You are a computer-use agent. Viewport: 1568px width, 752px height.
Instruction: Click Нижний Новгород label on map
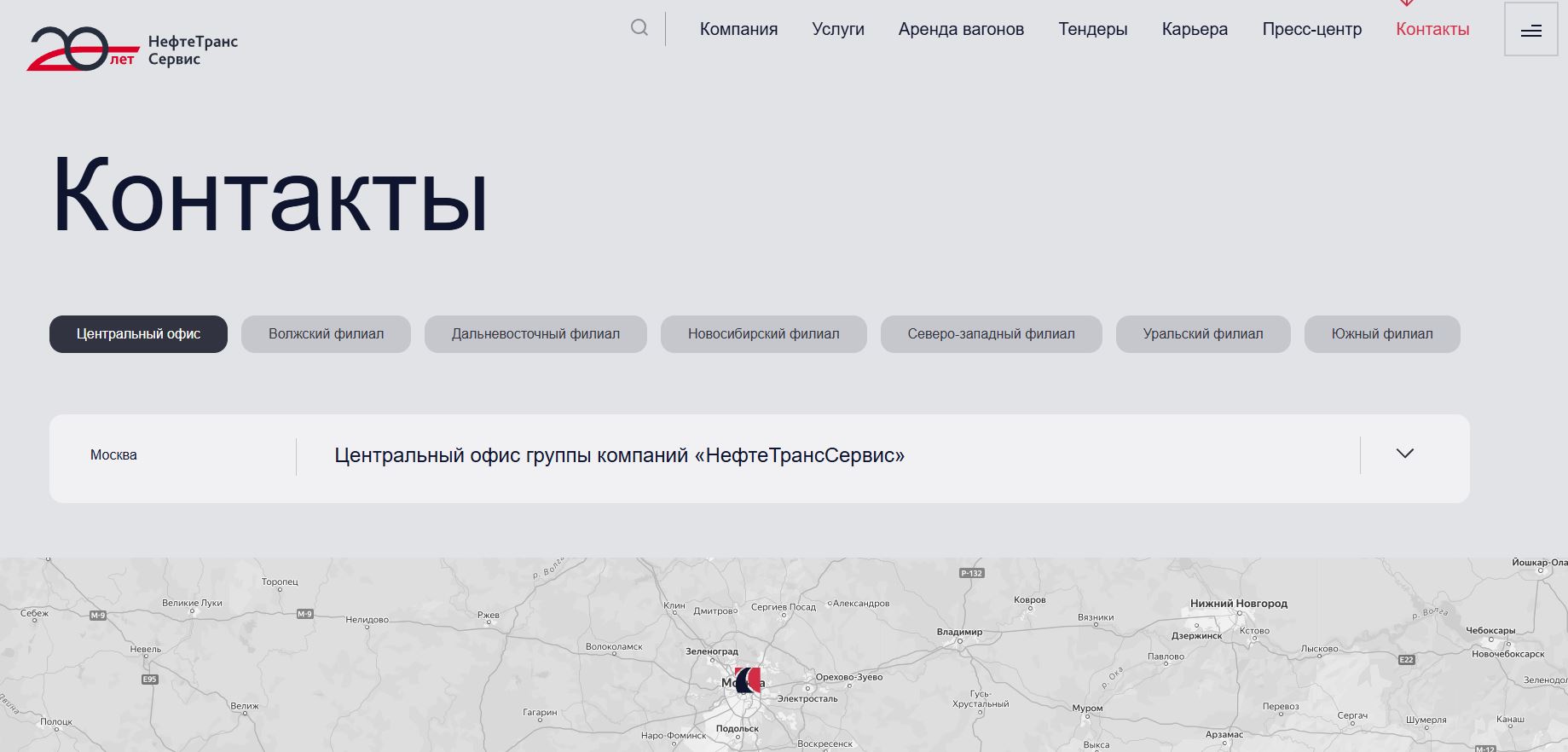click(1238, 603)
